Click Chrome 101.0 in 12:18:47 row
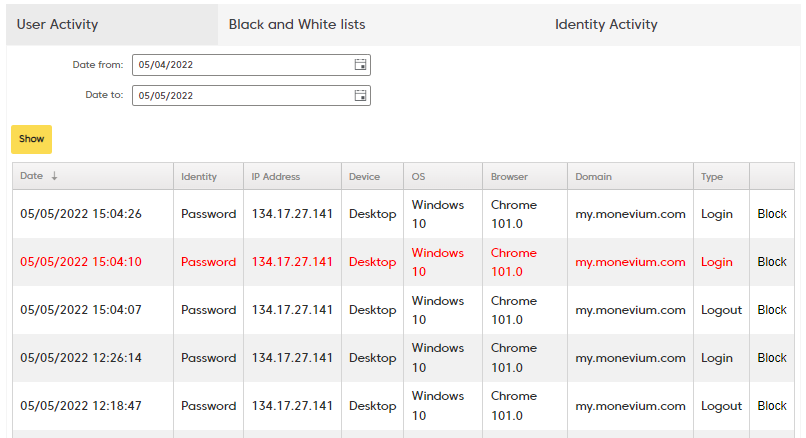This screenshot has width=806, height=438. point(514,406)
